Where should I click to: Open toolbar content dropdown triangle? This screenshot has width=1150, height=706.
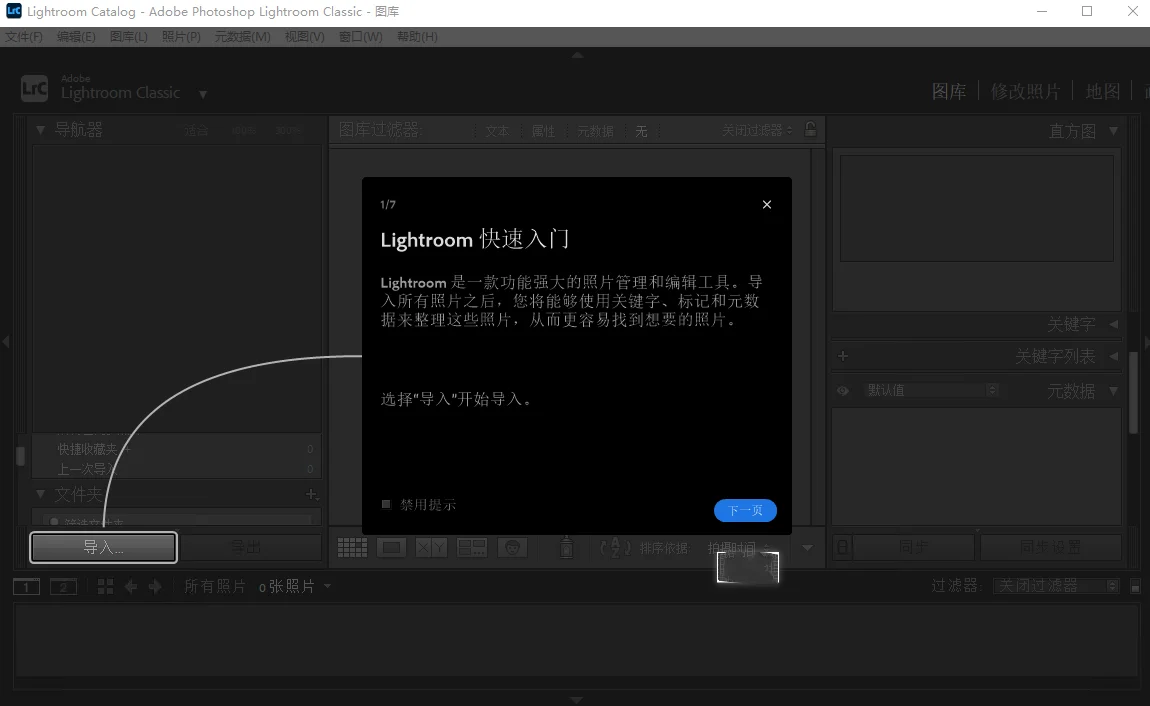coord(807,548)
